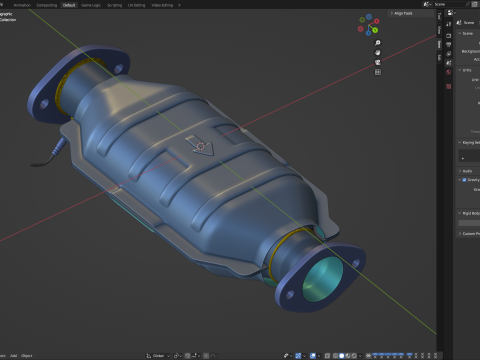Screen dimensions: 480x360
Task: Switch to the Compositing workspace tab
Action: click(x=47, y=5)
